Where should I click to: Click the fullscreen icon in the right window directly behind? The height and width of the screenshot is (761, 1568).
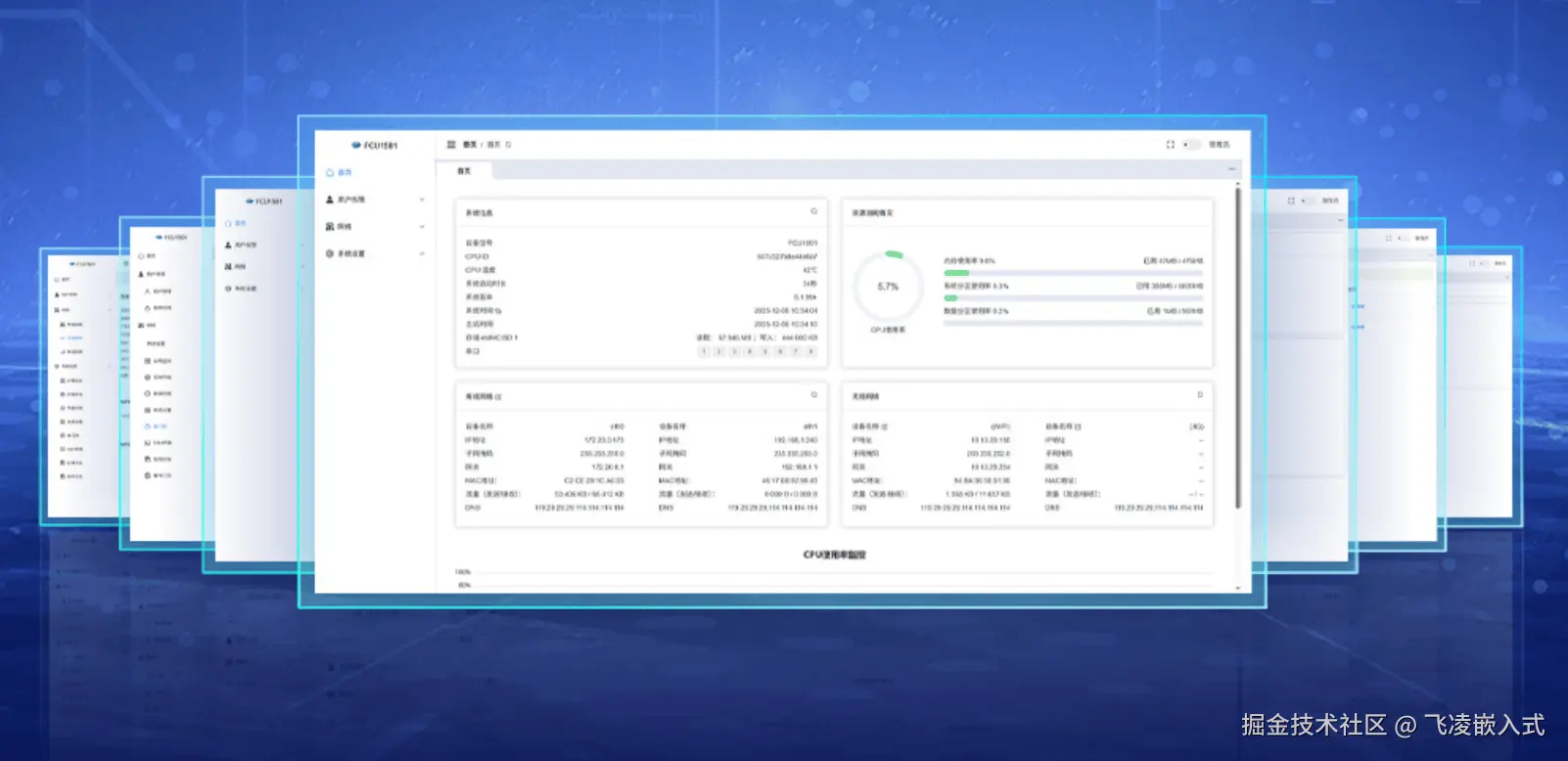point(1291,201)
